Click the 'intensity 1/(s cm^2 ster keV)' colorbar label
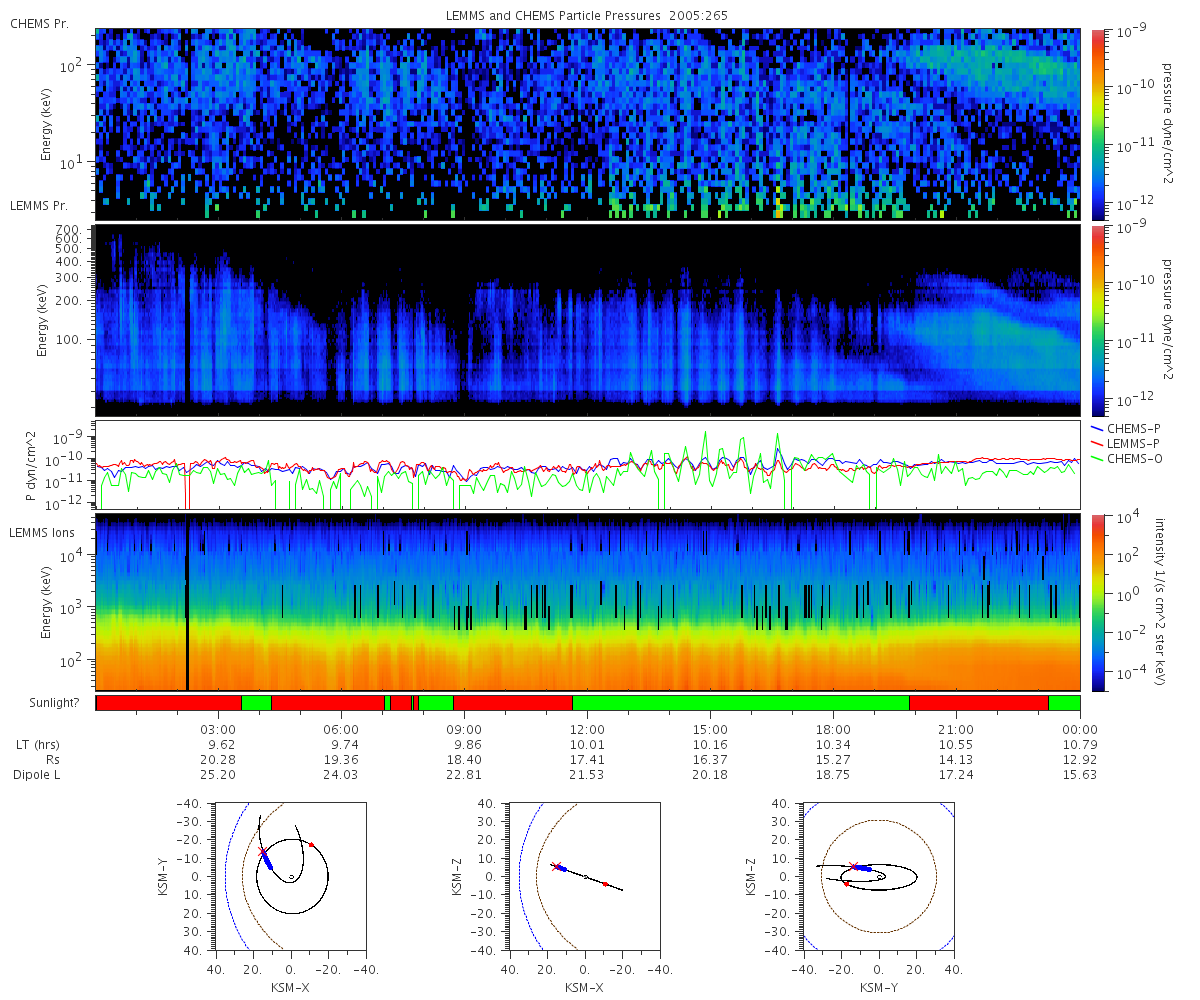Image resolution: width=1200 pixels, height=1000 pixels. 1161,603
